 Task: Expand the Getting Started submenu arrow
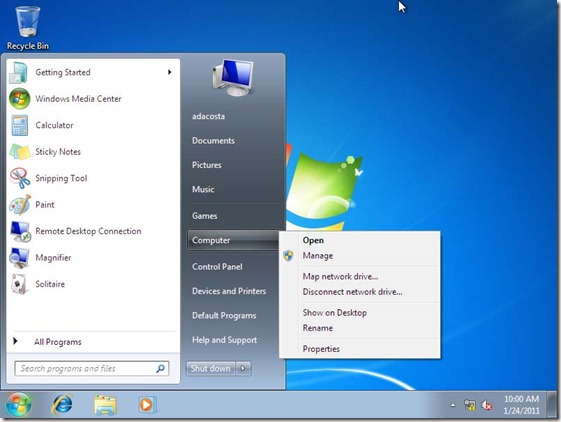(170, 72)
